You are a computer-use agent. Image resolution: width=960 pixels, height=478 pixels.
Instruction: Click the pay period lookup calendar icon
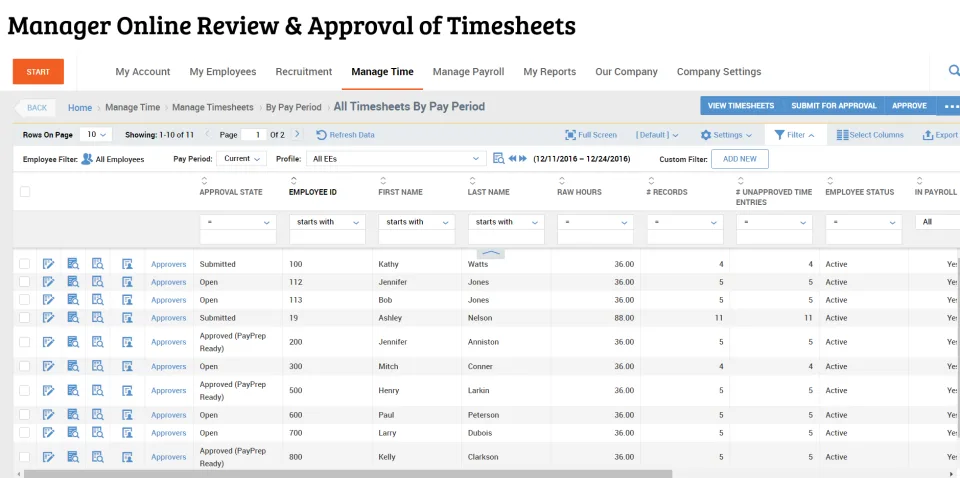point(499,159)
